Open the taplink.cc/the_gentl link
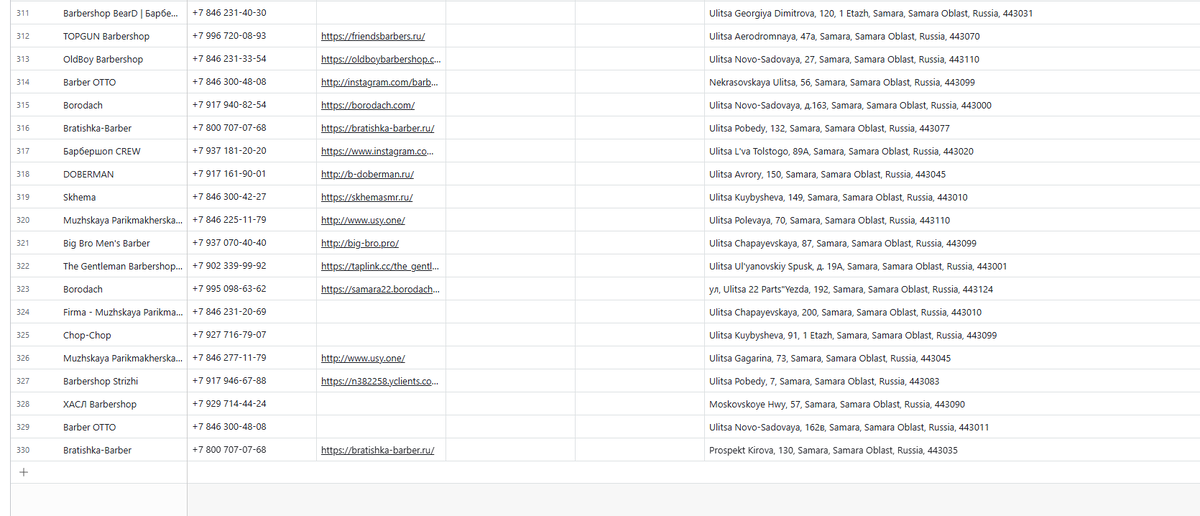Viewport: 1200px width, 516px height. pyautogui.click(x=380, y=266)
